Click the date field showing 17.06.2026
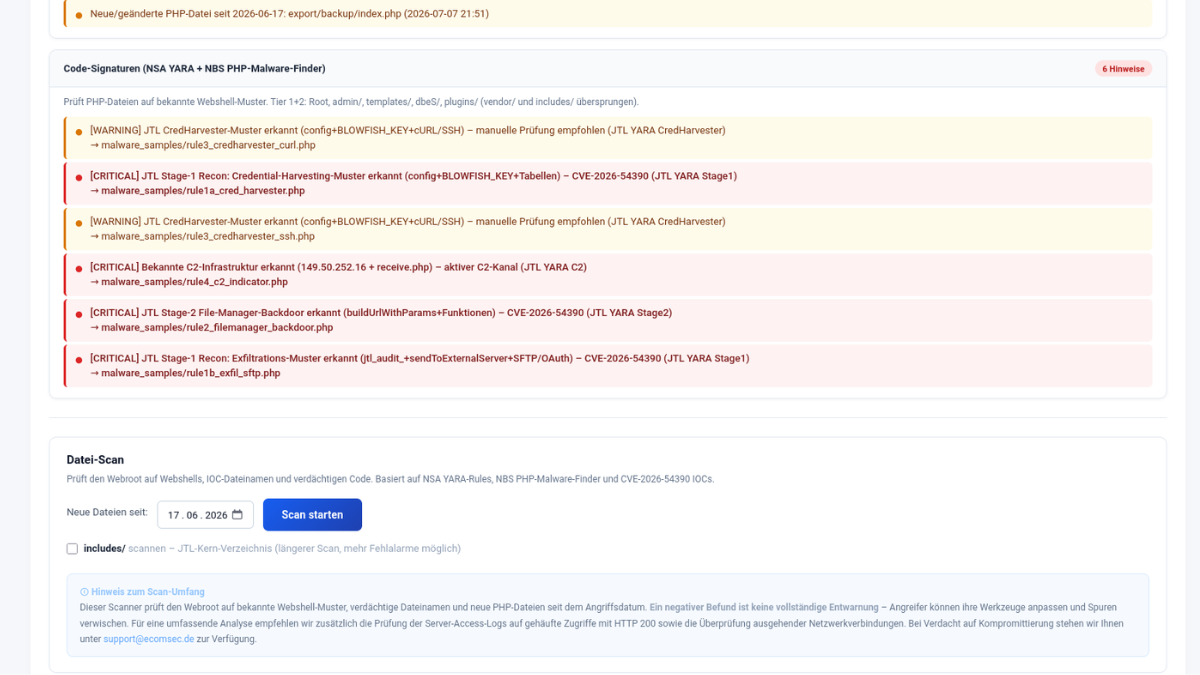Image resolution: width=1200 pixels, height=675 pixels. pyautogui.click(x=205, y=515)
